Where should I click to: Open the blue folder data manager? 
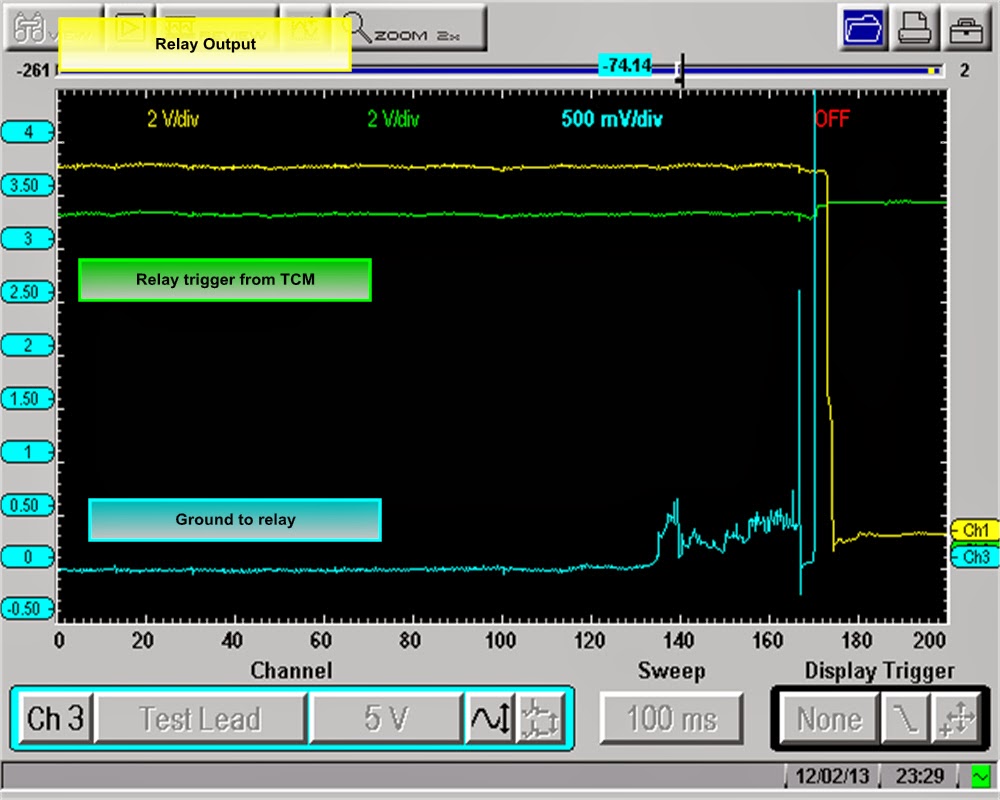pyautogui.click(x=864, y=27)
